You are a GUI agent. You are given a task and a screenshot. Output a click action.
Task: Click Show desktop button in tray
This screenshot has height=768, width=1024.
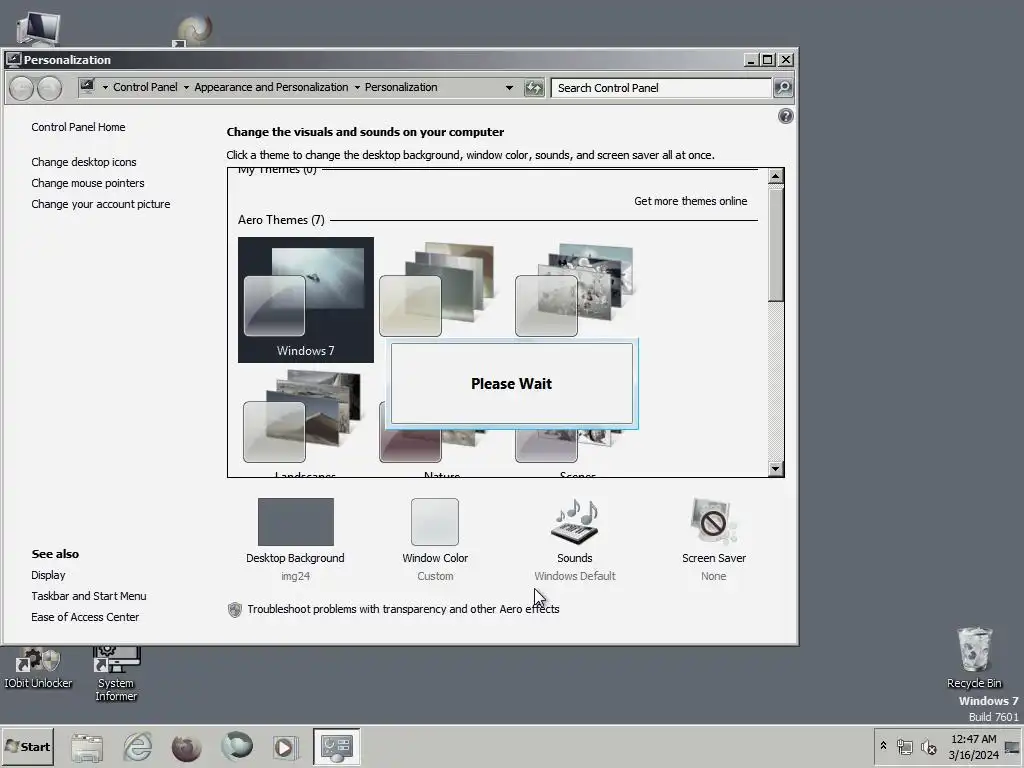(1012, 746)
